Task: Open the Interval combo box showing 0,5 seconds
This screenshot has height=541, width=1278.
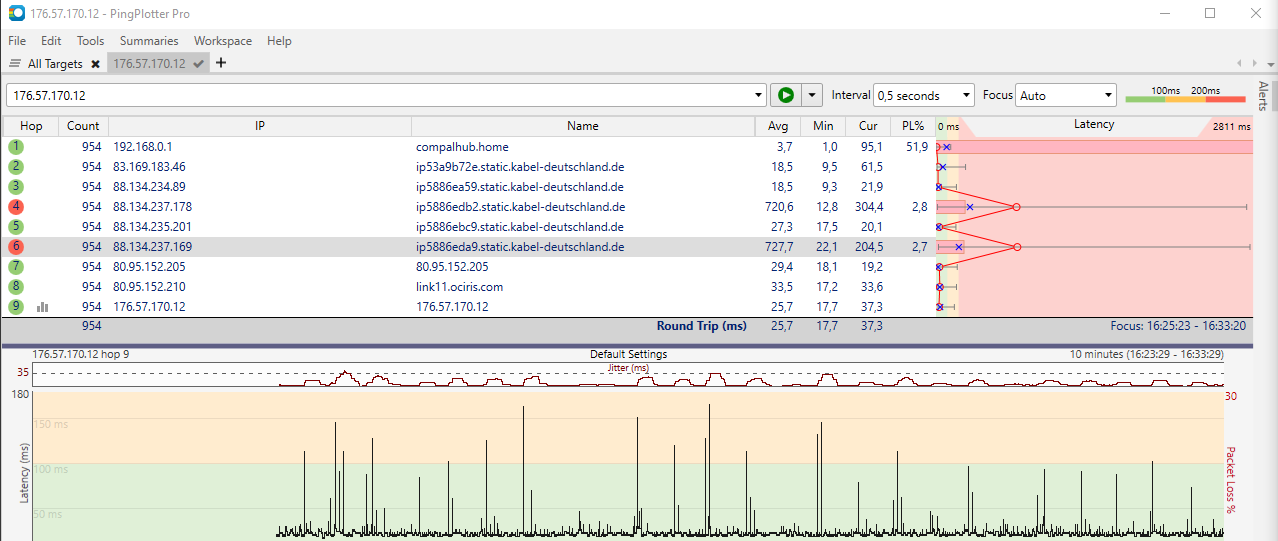Action: 924,95
